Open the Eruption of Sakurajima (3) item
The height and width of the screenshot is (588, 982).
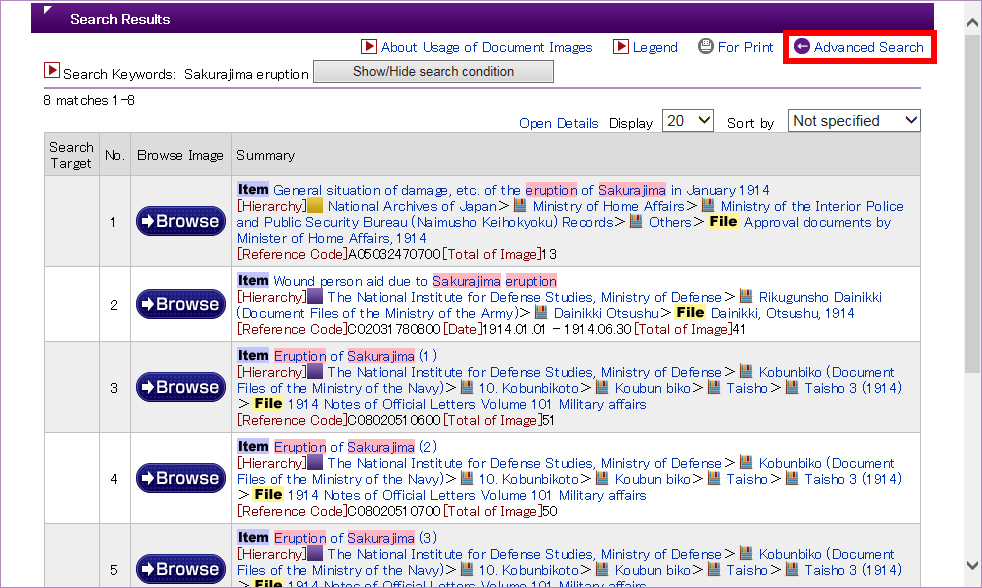click(x=355, y=537)
